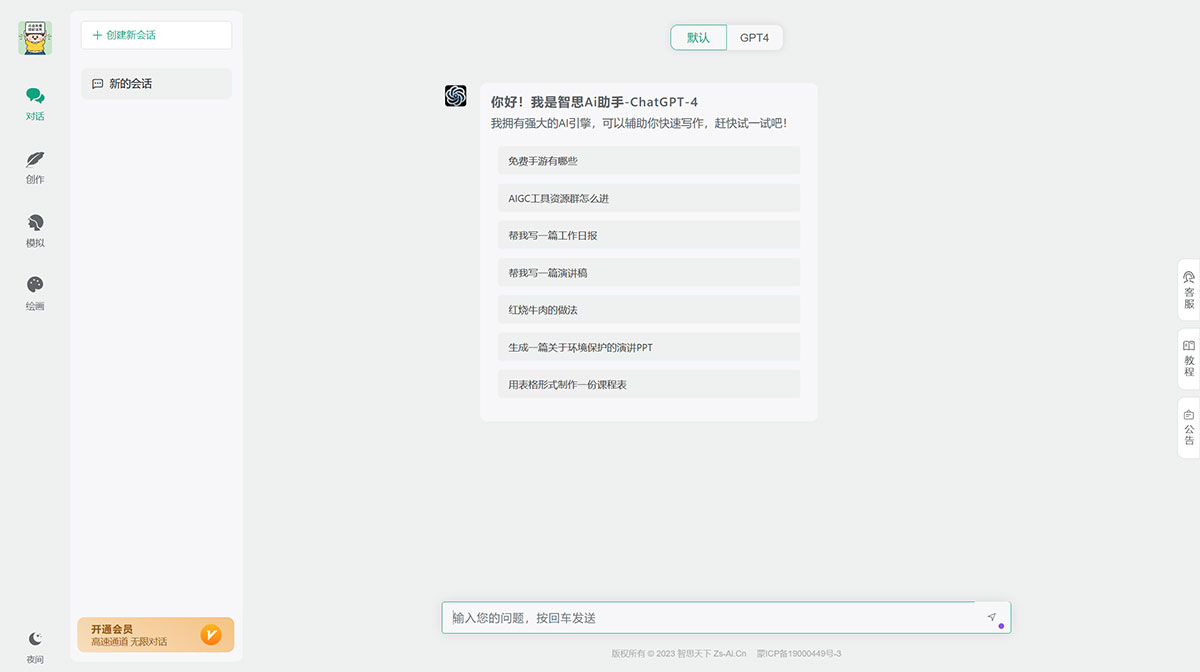Viewport: 1200px width, 672px height.
Task: Switch to the GPT4 model tab
Action: coord(754,38)
